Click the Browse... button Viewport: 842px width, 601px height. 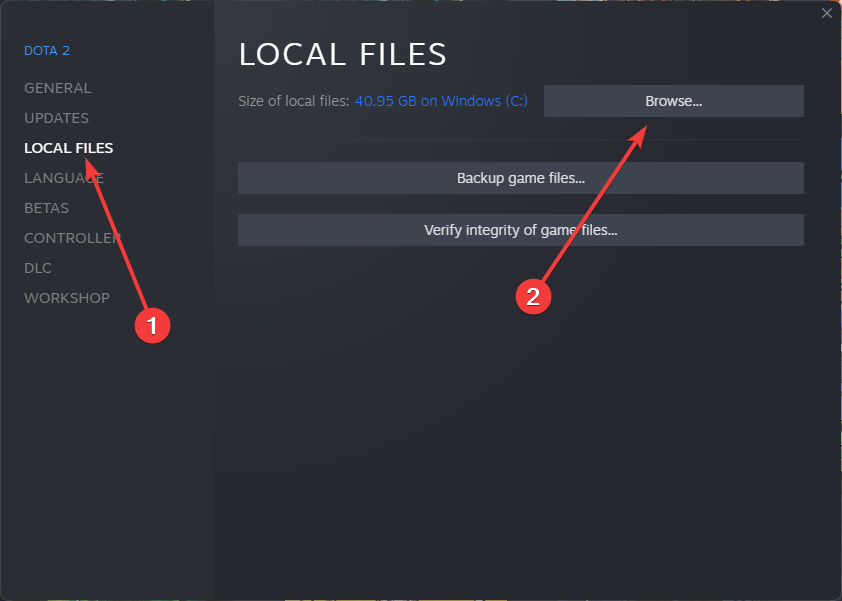[x=673, y=101]
